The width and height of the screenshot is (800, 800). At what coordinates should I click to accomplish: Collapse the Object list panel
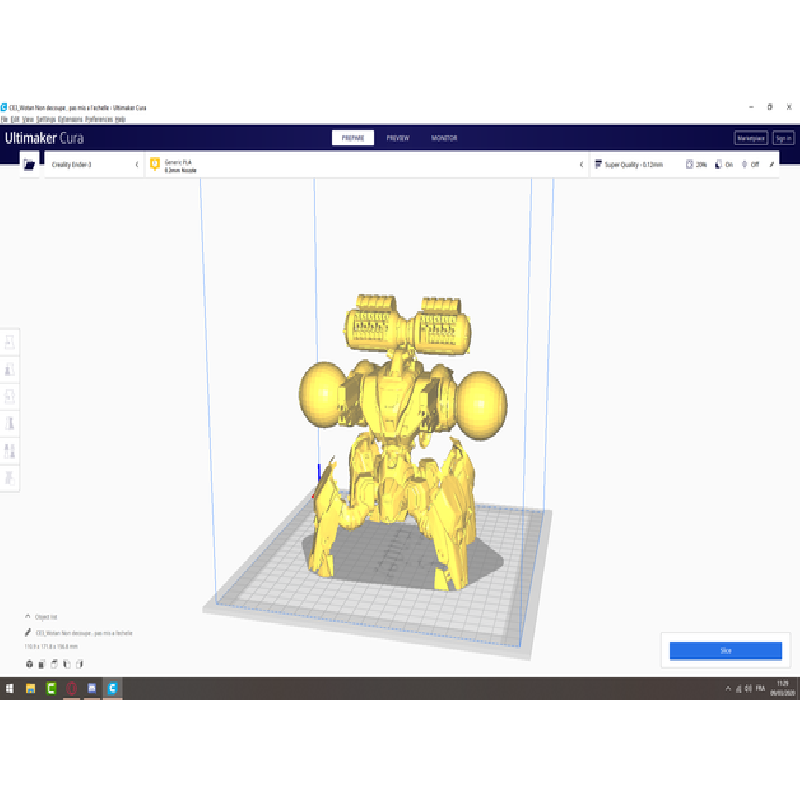pyautogui.click(x=28, y=617)
